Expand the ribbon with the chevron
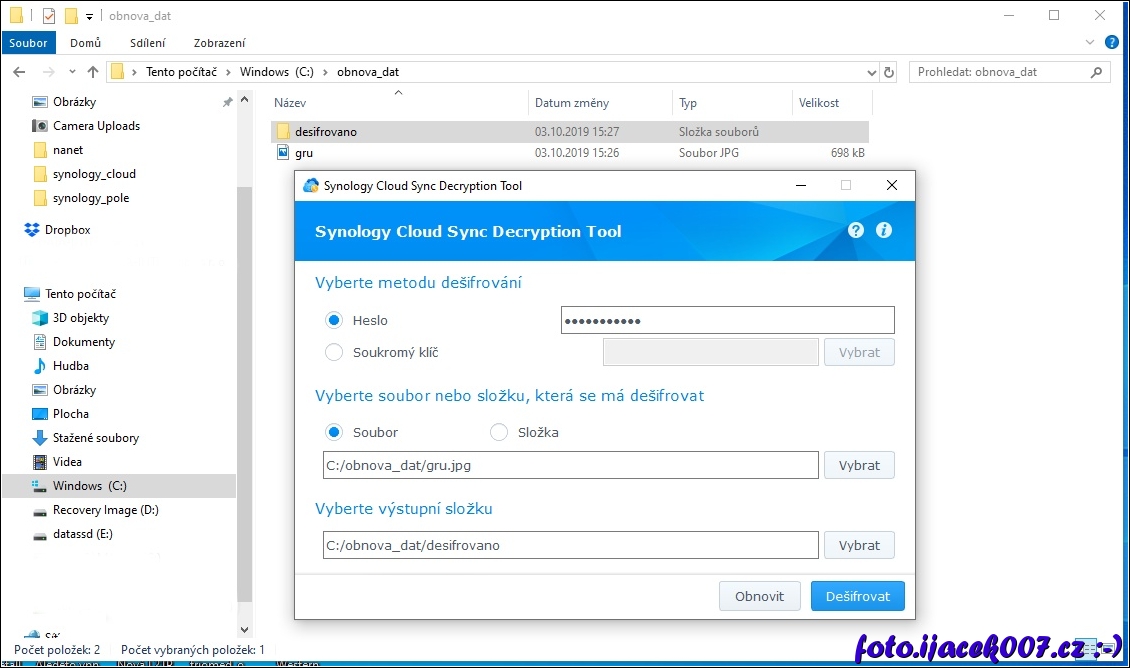Viewport: 1130px width, 668px height. click(1091, 43)
